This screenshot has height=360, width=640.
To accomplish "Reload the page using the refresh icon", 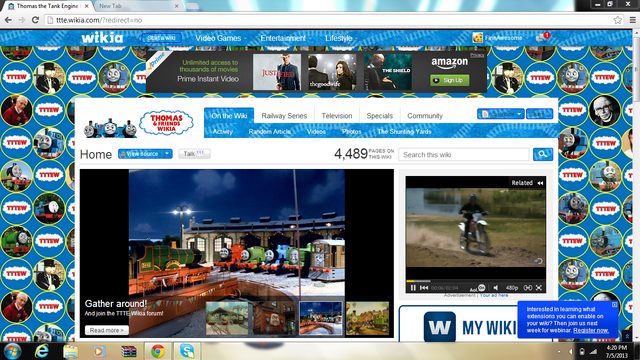I will (36, 20).
